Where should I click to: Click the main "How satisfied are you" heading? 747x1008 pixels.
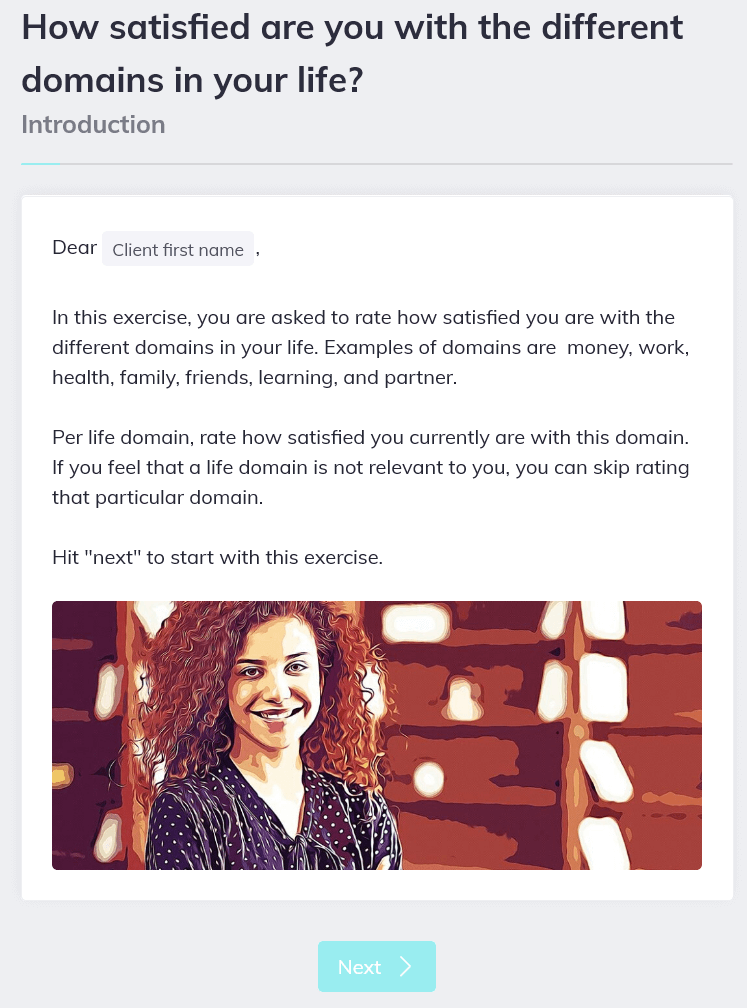[352, 28]
